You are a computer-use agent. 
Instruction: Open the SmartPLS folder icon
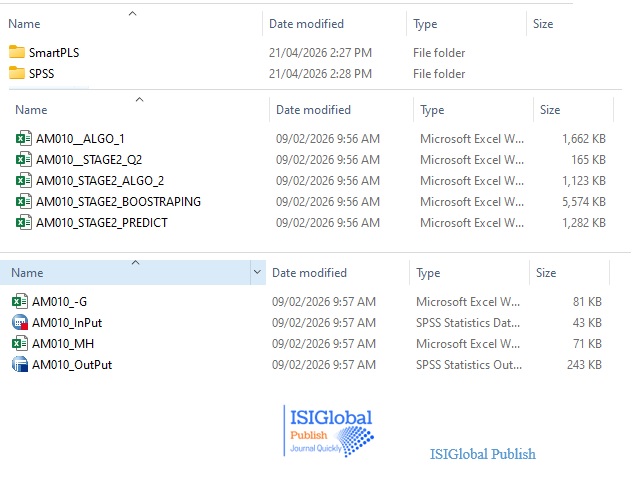click(x=17, y=52)
